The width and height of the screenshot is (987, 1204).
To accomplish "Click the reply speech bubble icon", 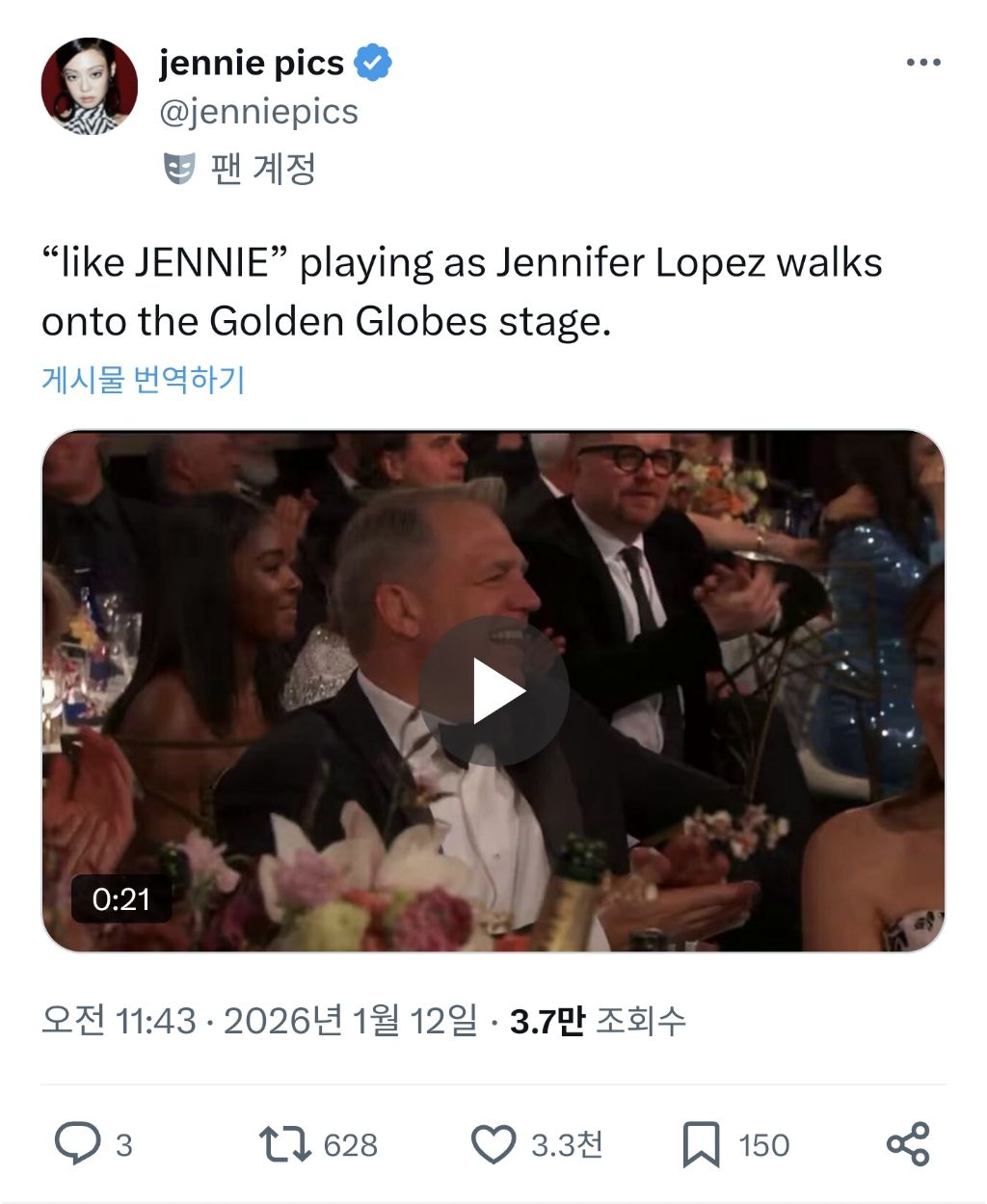I will tap(77, 1143).
